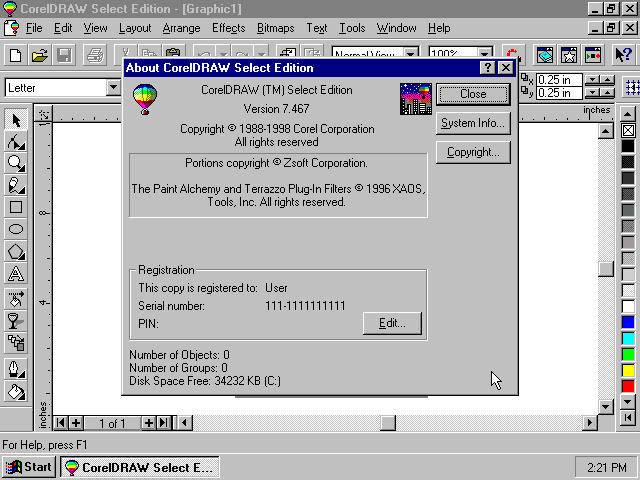
Task: Pick the green color swatch
Action: click(x=628, y=354)
